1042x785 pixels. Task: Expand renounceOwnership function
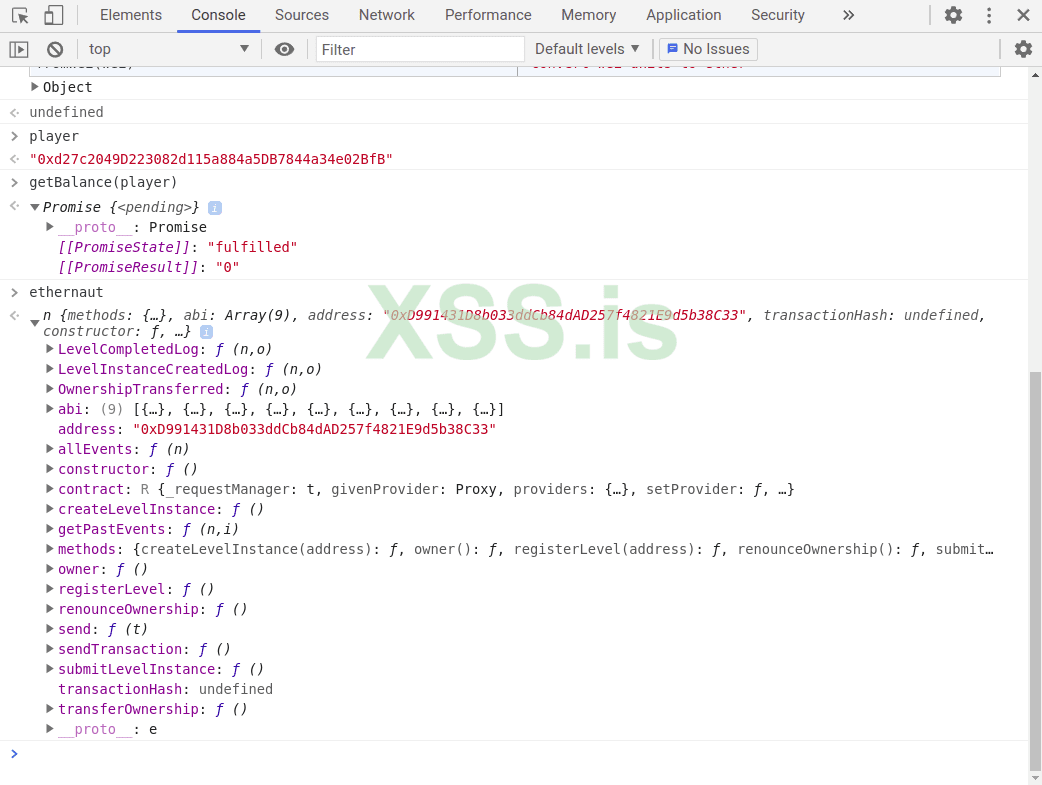(x=50, y=608)
